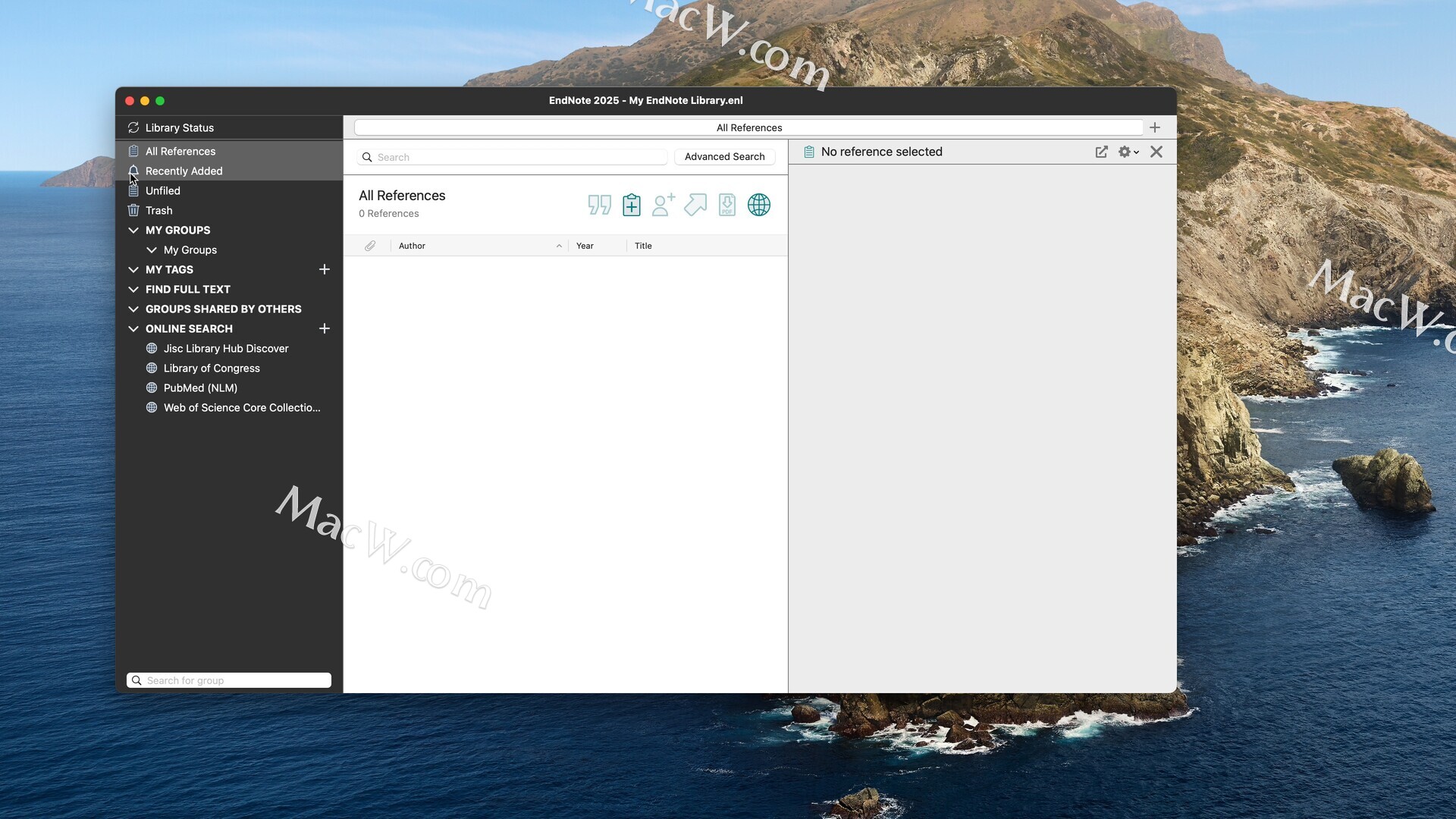
Task: Open the Unfiled group
Action: tap(229, 190)
